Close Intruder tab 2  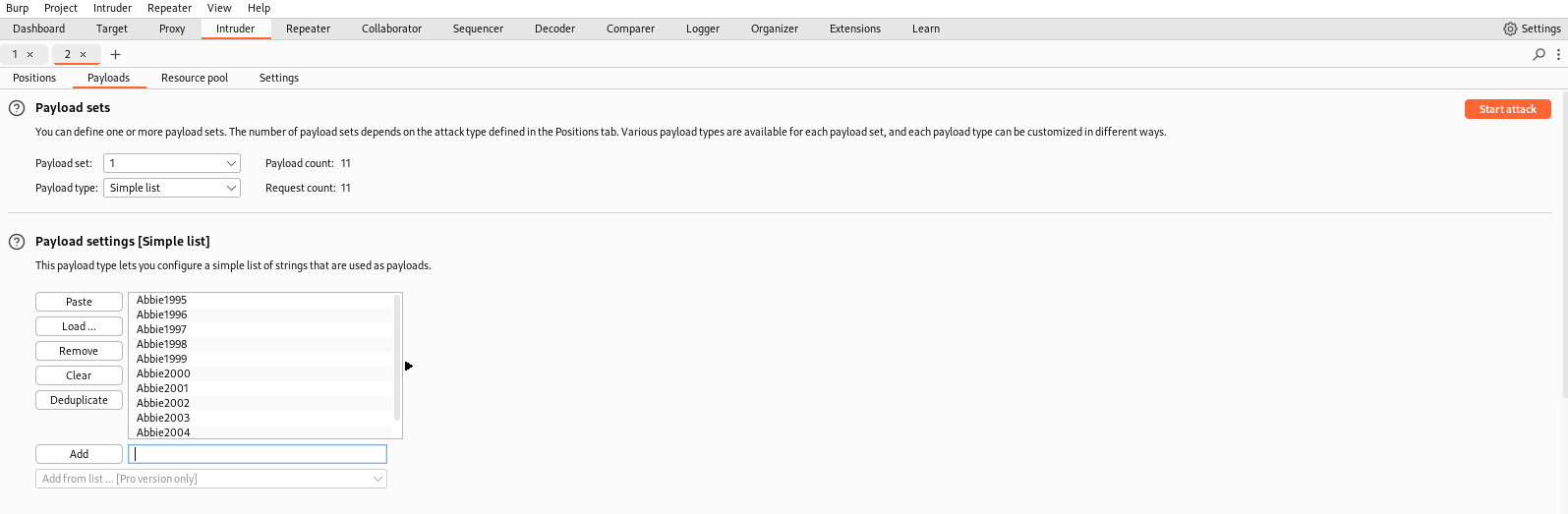point(84,54)
